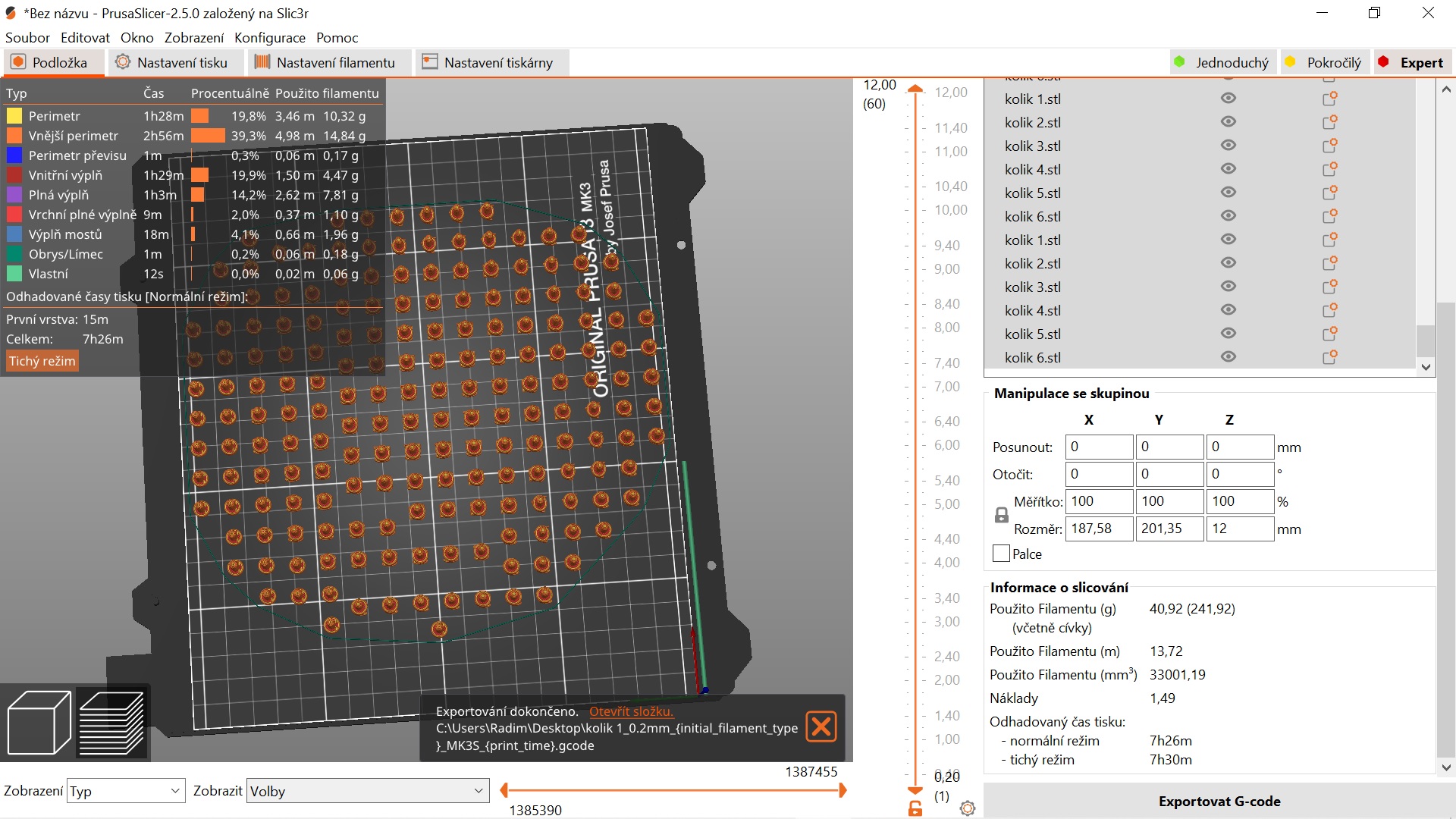Expand the Zobrazit Volby dropdown
Image resolution: width=1456 pixels, height=819 pixels.
pyautogui.click(x=367, y=791)
